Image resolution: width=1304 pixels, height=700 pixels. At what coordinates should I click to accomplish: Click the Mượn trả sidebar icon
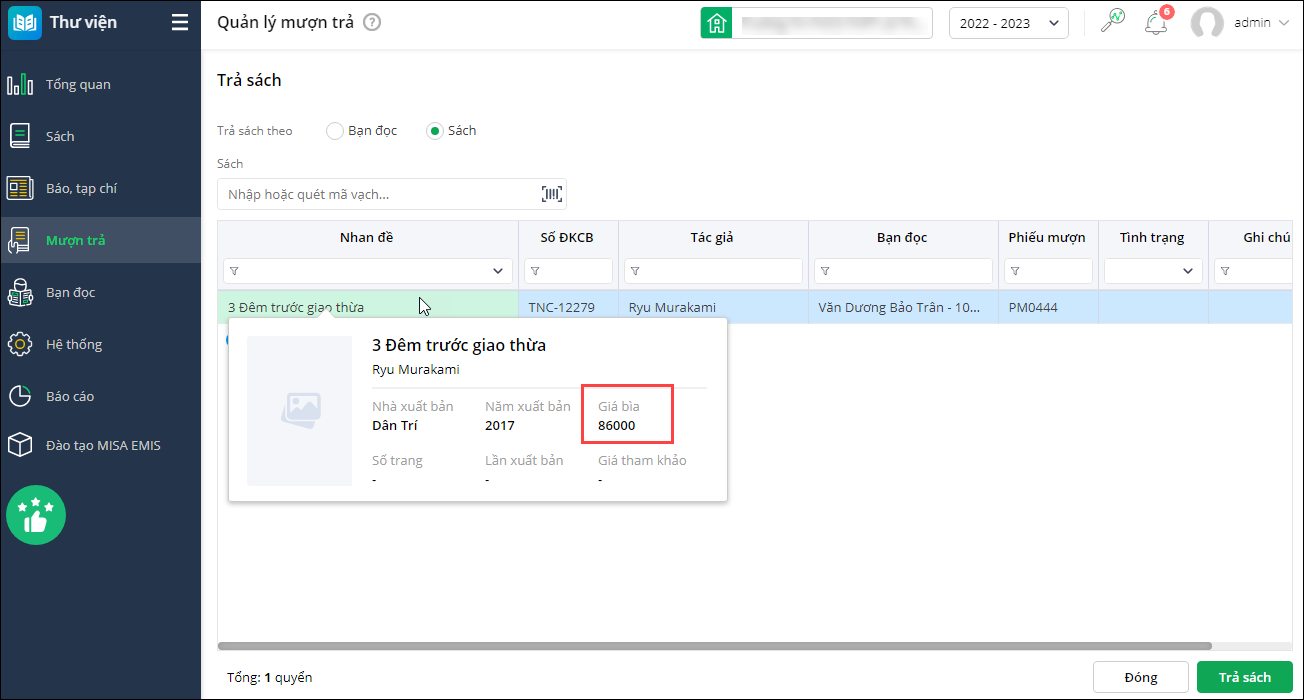pos(21,240)
